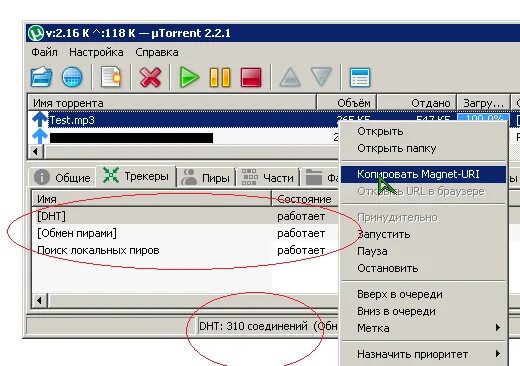This screenshot has height=366, width=520.
Task: Choose Открыть папку in the context menu
Action: coord(423,148)
